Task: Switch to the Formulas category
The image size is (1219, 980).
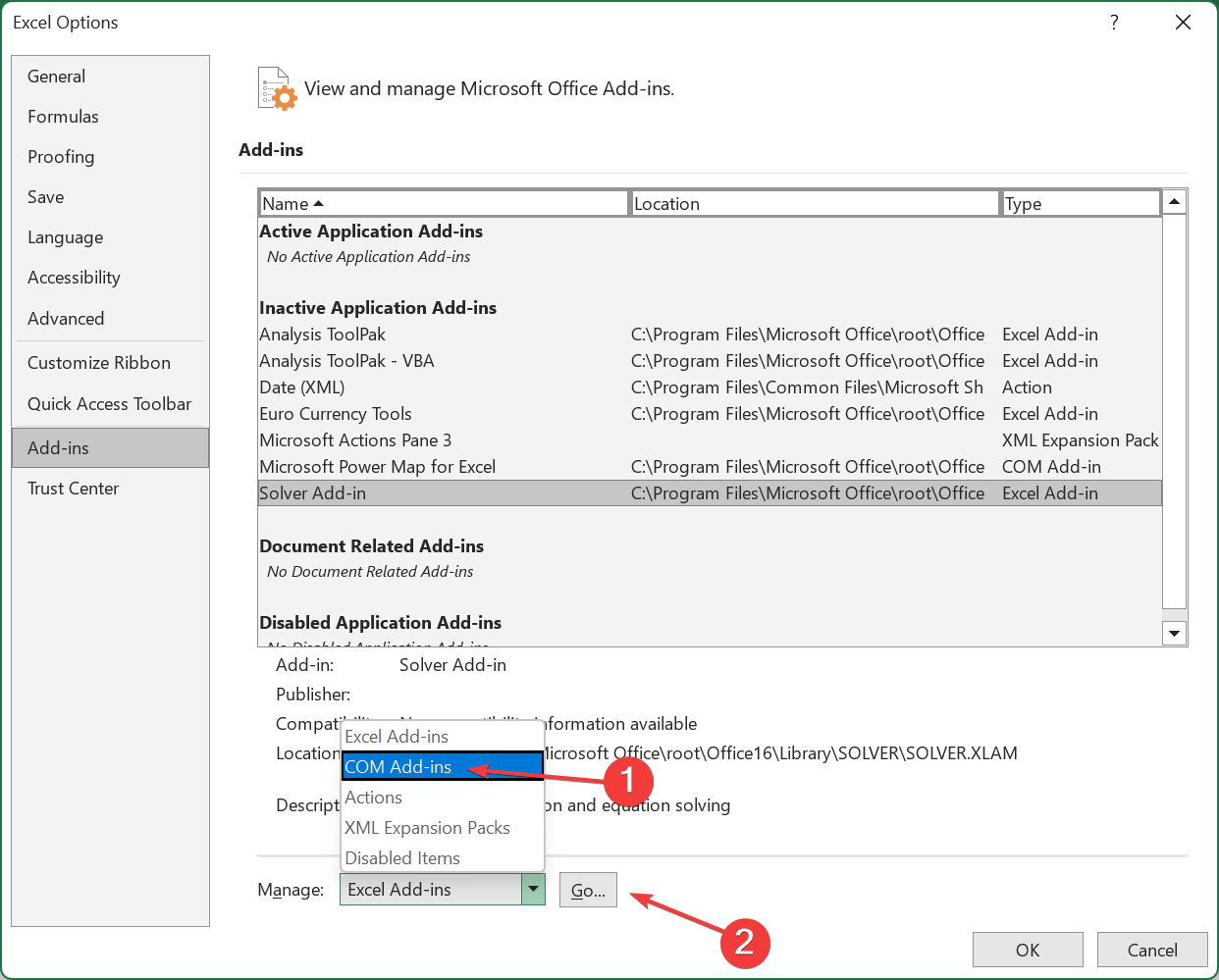Action: 63,117
